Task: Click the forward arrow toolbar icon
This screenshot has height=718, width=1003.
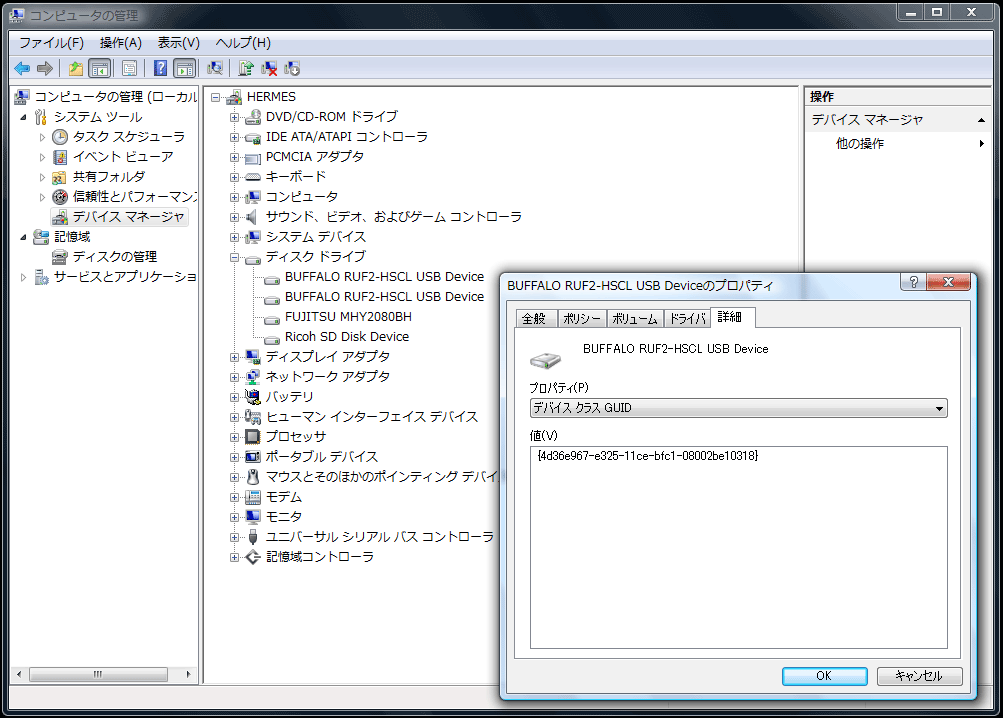Action: tap(44, 68)
